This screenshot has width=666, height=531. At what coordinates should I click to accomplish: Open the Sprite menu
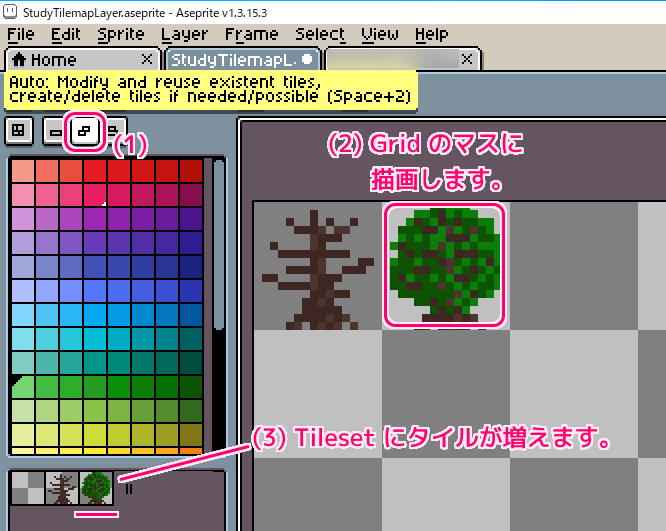pos(121,34)
